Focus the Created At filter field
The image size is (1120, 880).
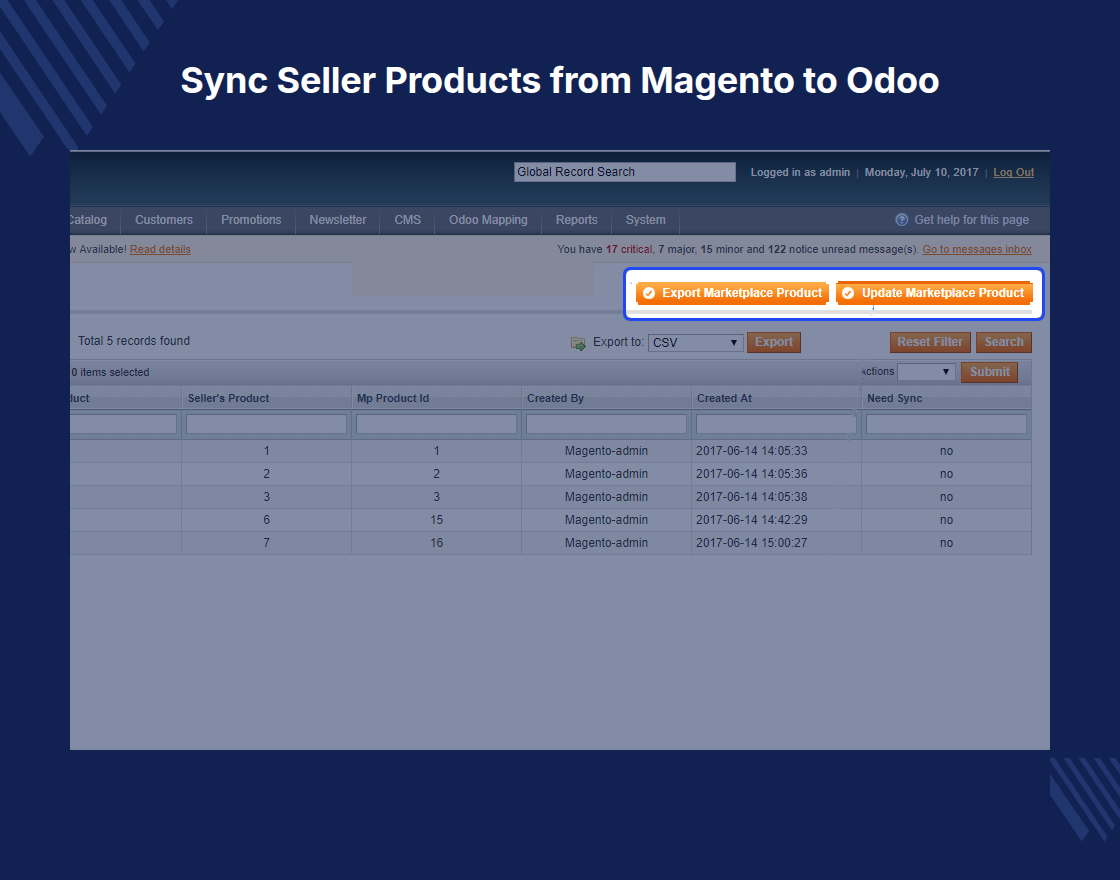tap(776, 424)
